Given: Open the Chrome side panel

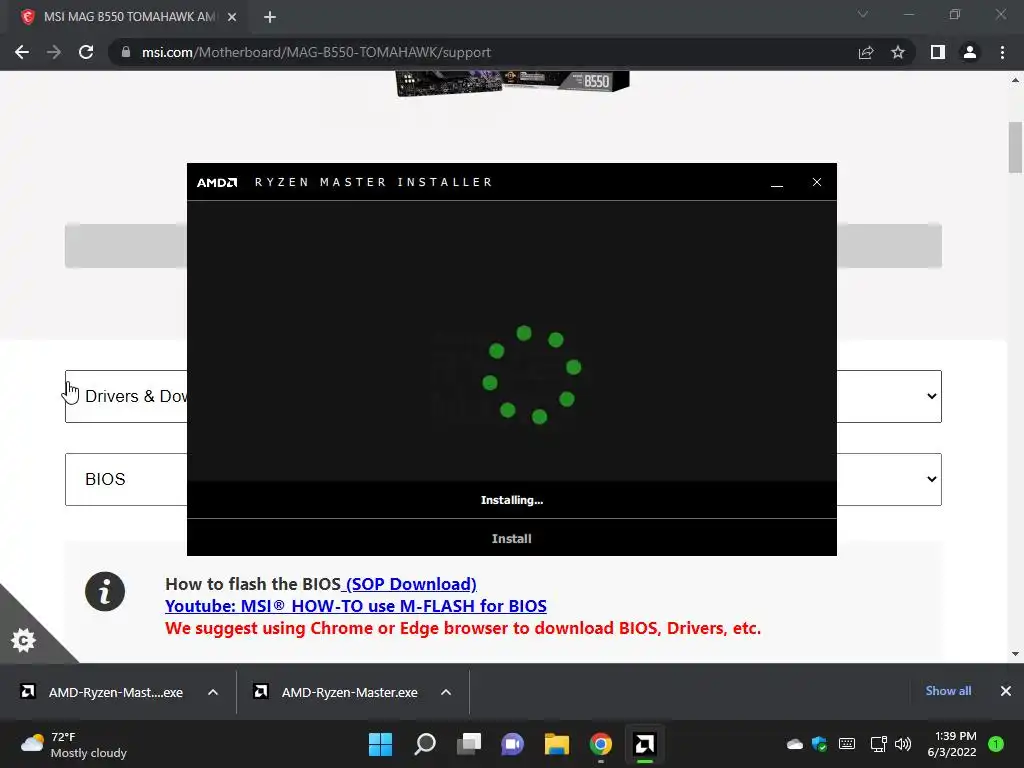Looking at the screenshot, I should tap(938, 52).
